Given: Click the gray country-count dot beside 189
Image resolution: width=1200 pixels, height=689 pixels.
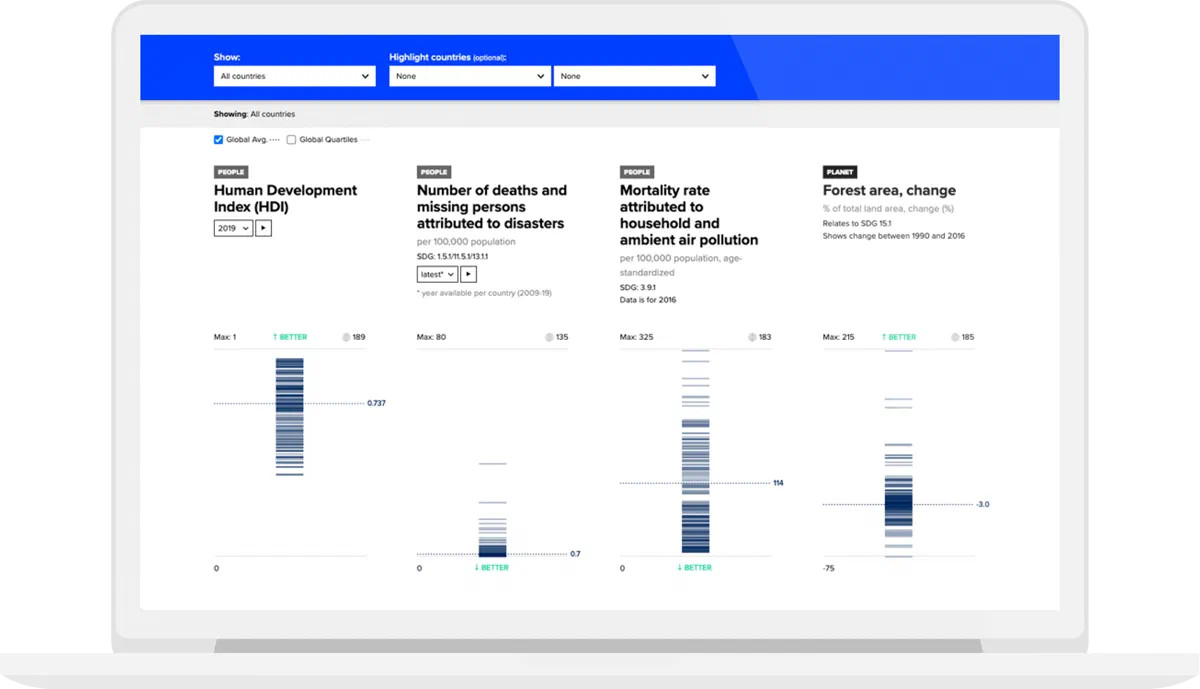Looking at the screenshot, I should click(346, 337).
